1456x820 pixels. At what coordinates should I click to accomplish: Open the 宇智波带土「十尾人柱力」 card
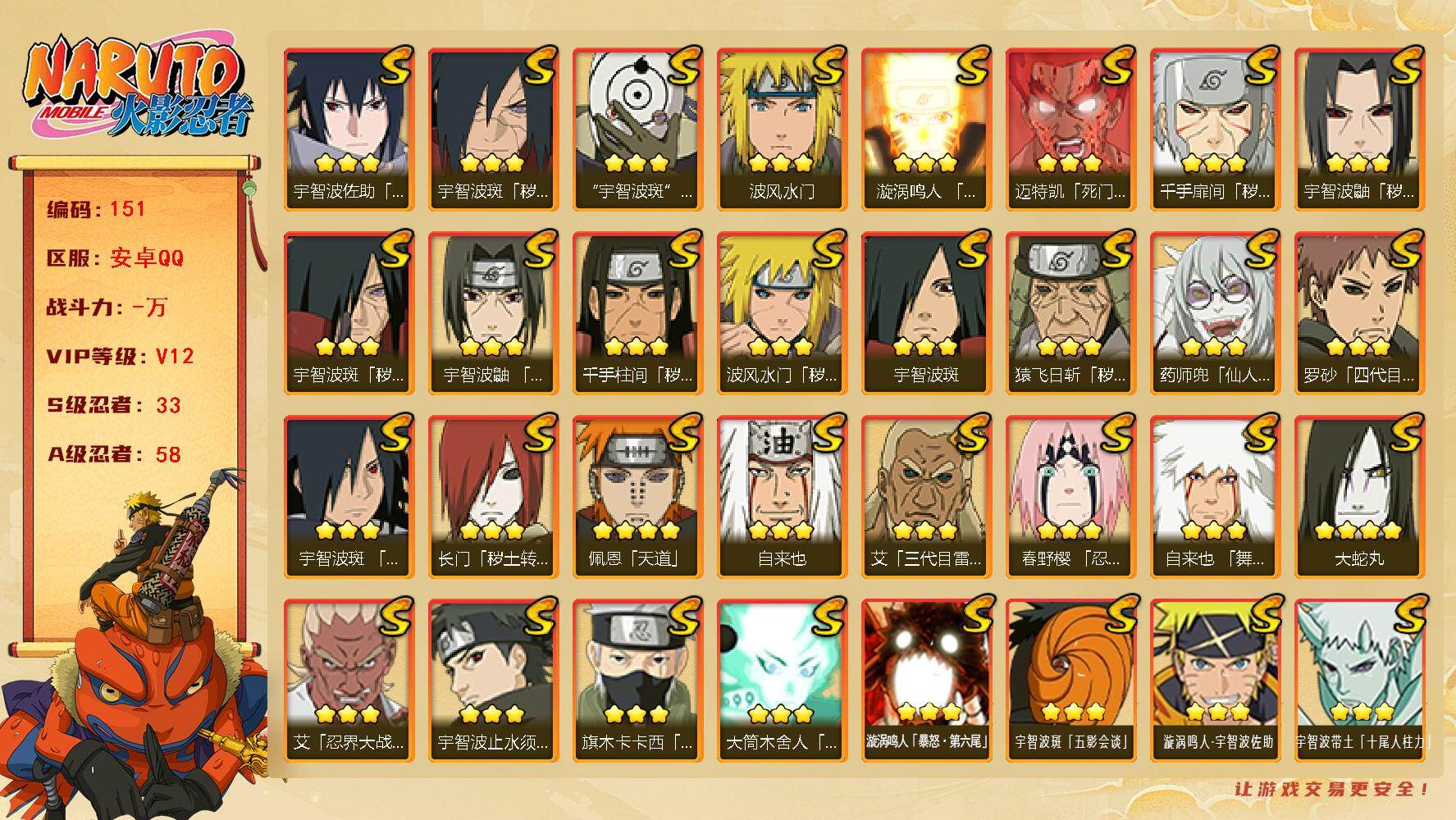click(1359, 681)
